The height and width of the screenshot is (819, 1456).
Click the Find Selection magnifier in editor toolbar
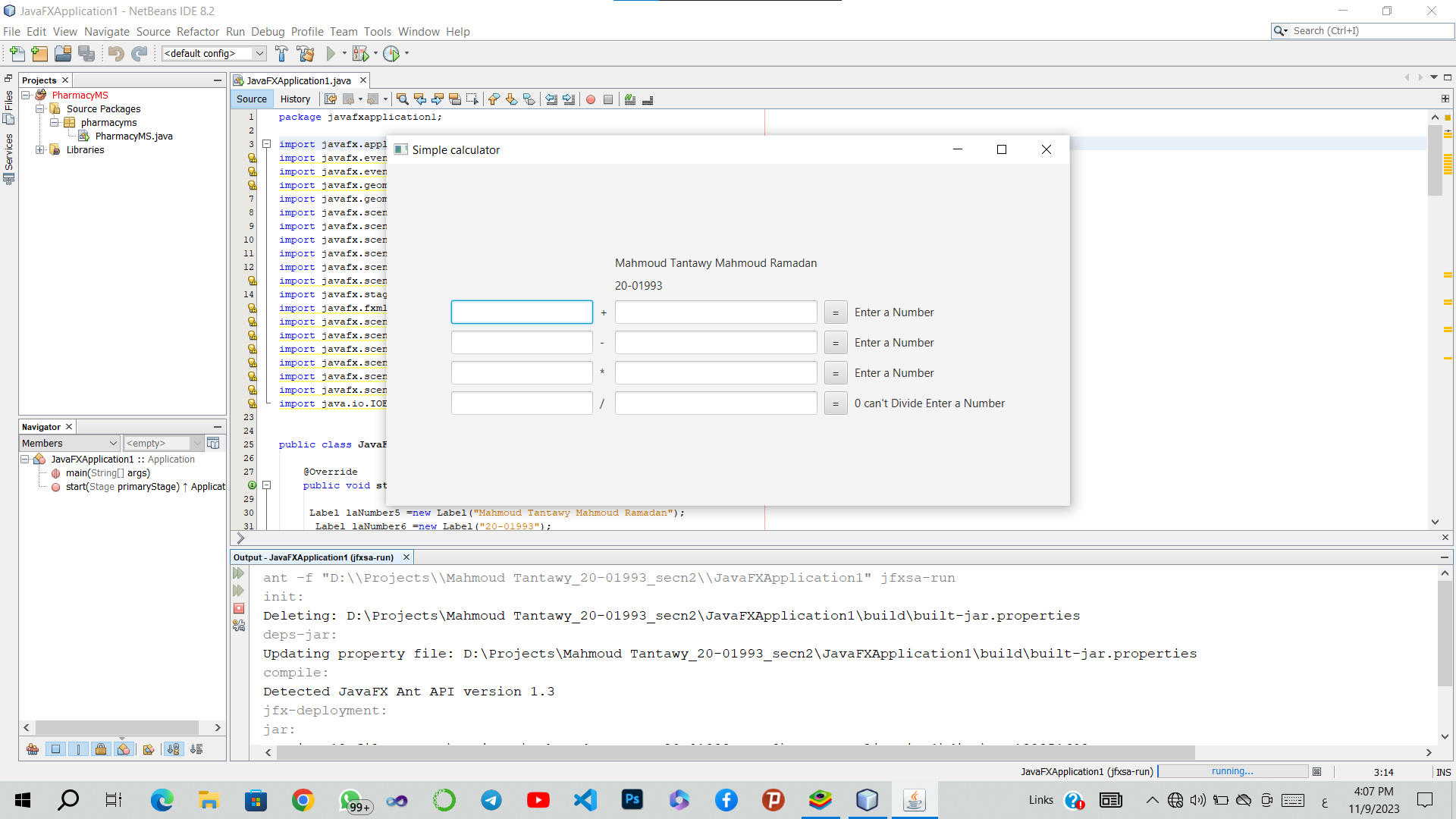coord(403,99)
